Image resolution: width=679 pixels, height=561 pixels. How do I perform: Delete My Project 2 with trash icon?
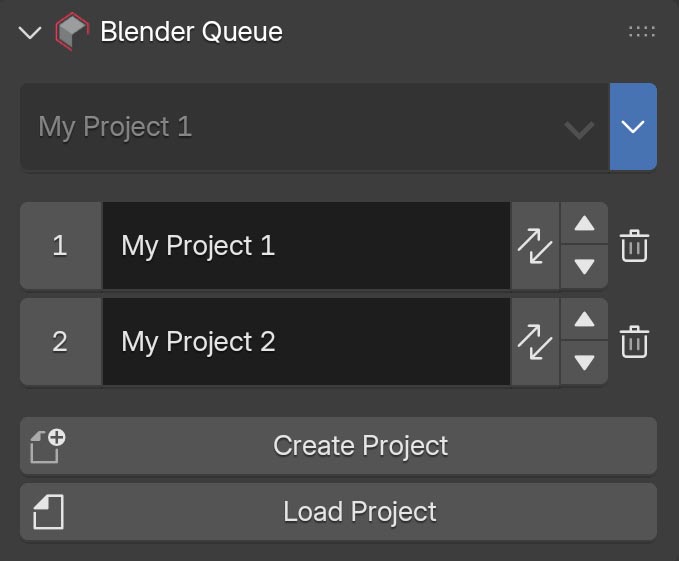click(x=634, y=342)
